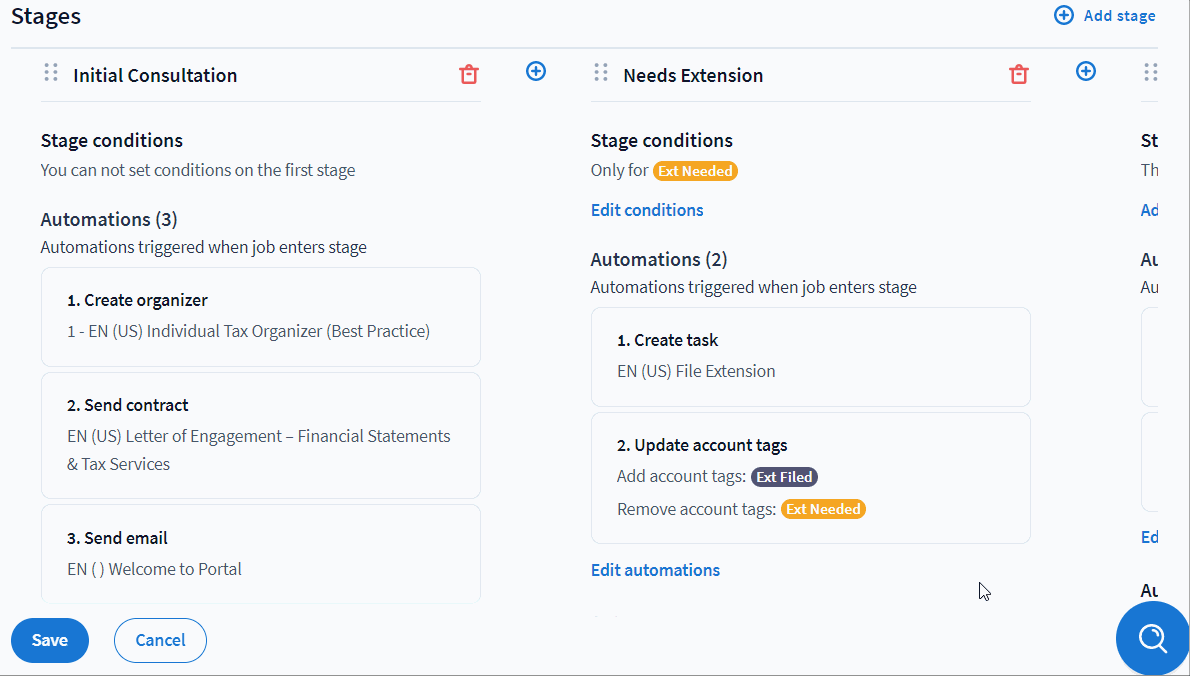Click the Ext Filed tag badge
The image size is (1190, 676).
coord(784,477)
